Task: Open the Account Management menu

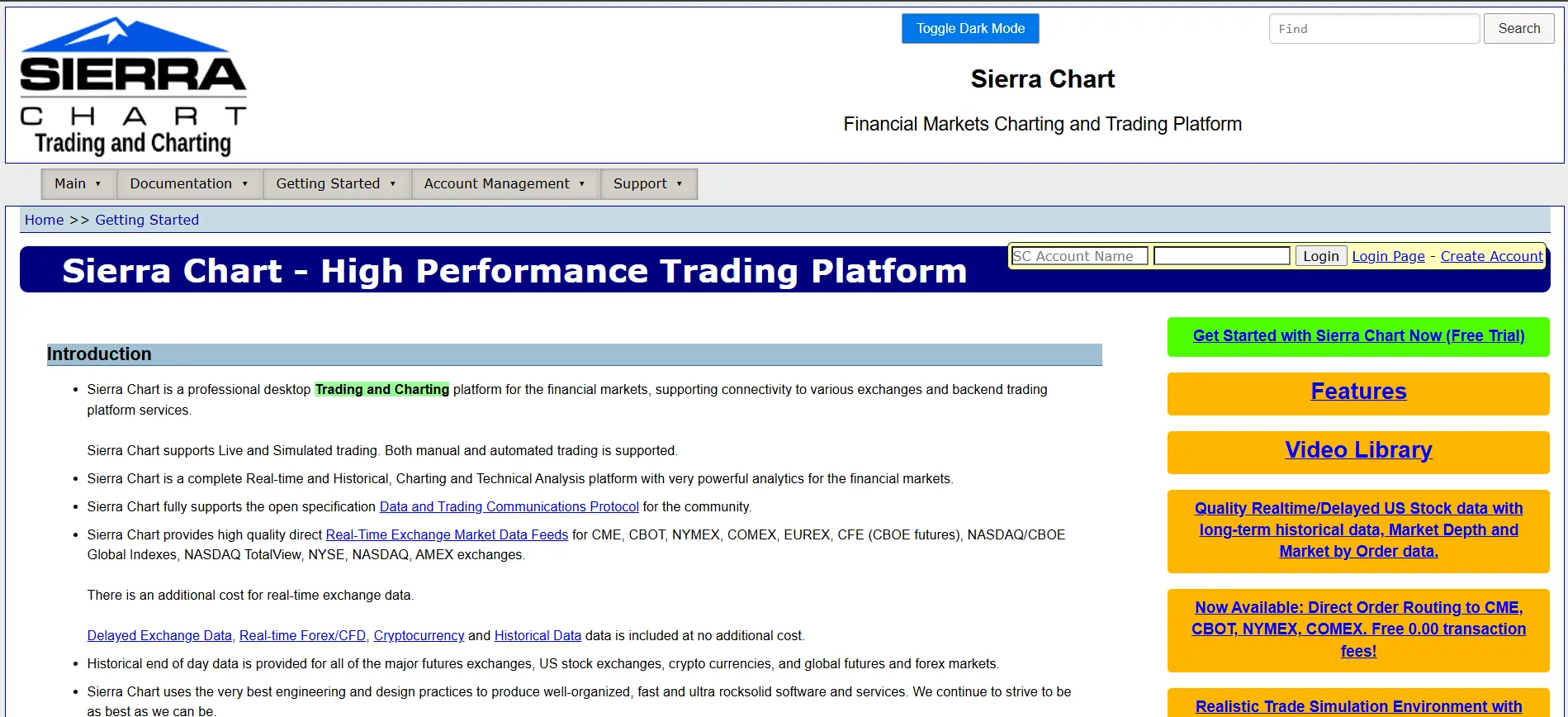Action: click(x=505, y=183)
